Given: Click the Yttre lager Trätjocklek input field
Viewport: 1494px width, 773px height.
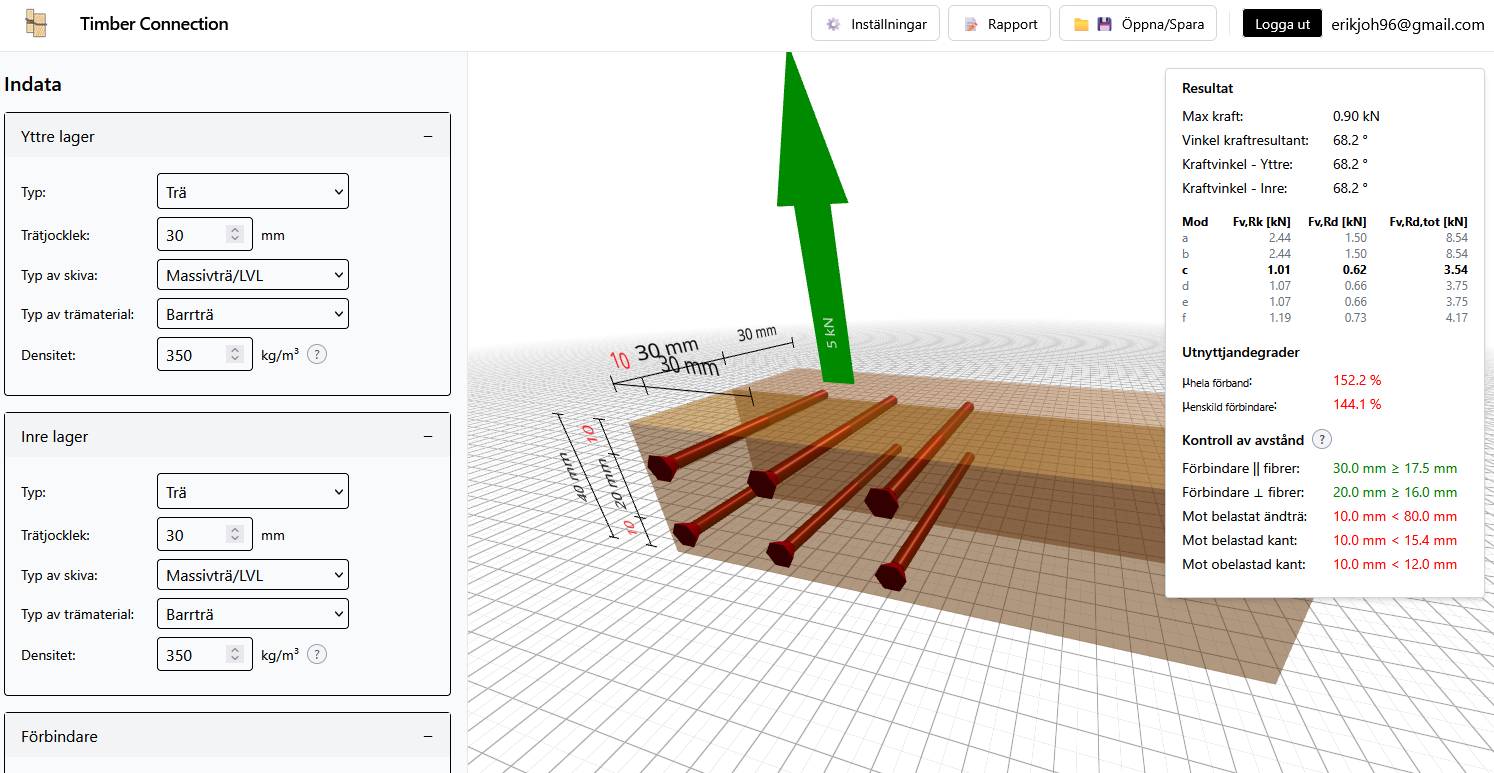Looking at the screenshot, I should (194, 235).
